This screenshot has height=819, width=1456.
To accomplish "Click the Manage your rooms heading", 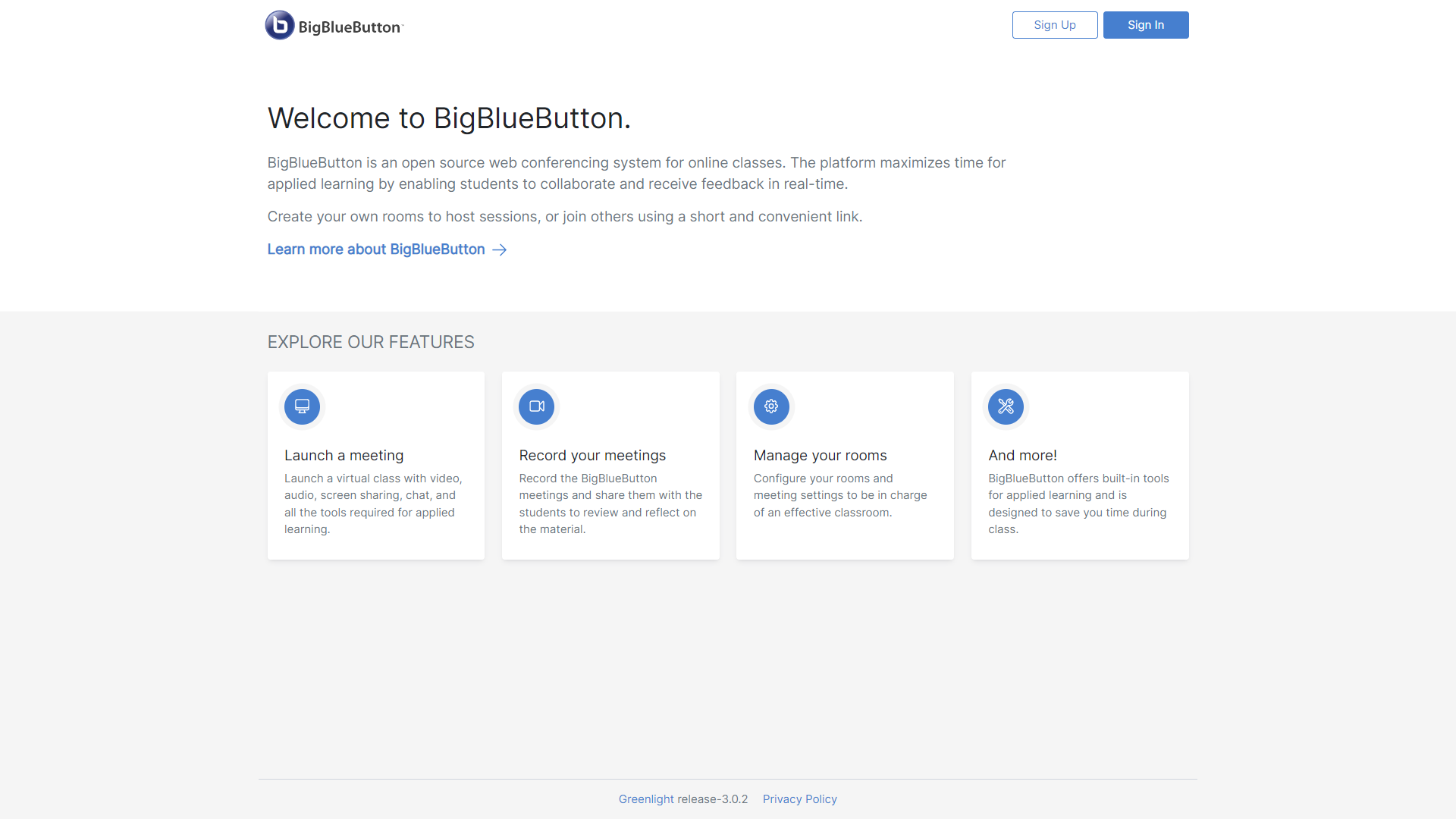I will coord(821,455).
